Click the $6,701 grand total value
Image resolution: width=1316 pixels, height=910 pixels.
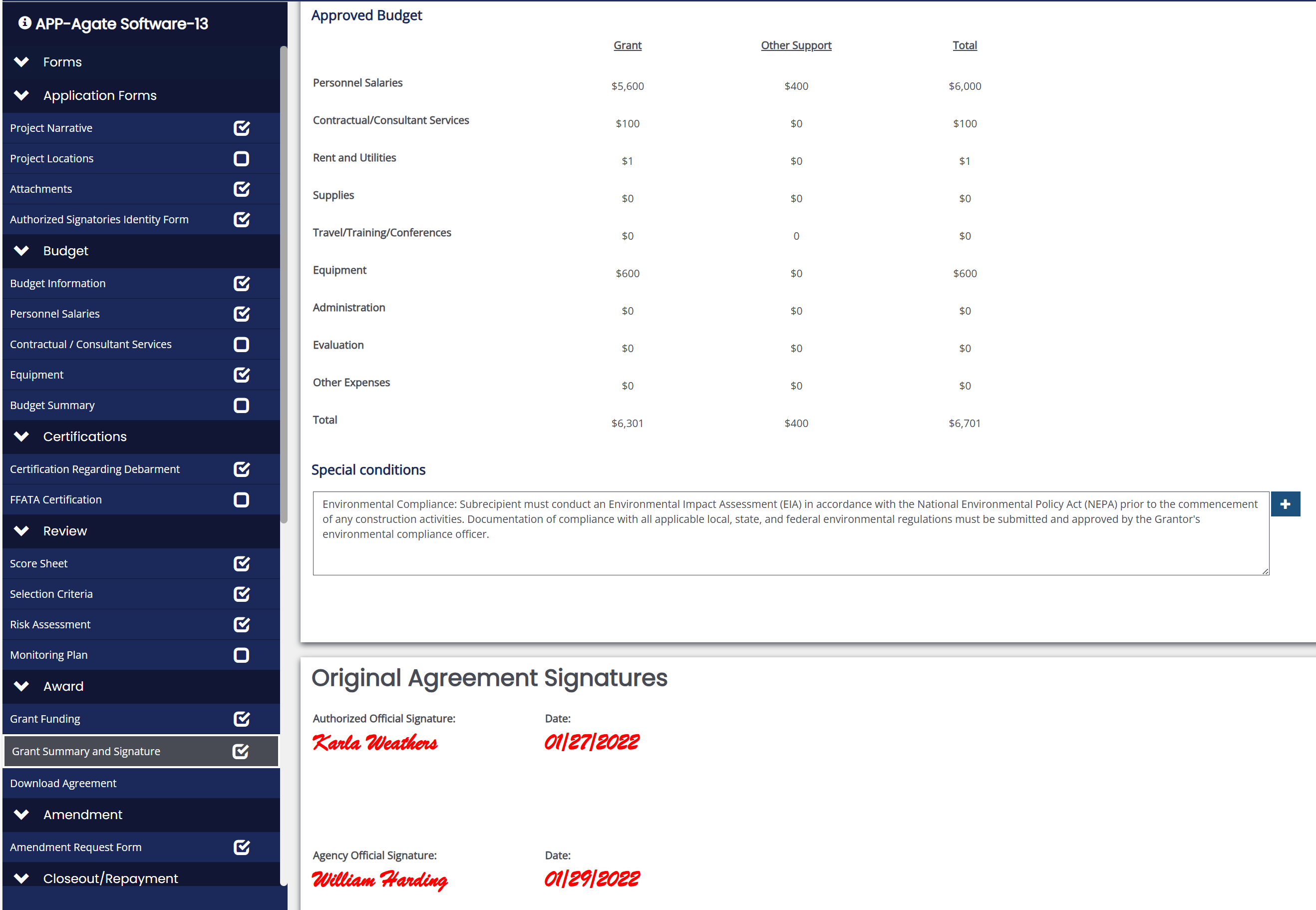[965, 423]
